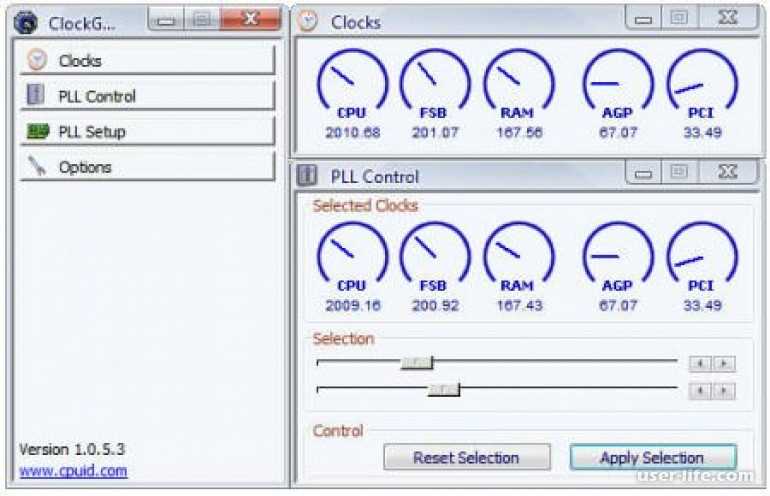
Task: Close the PLL Control window
Action: (x=728, y=172)
